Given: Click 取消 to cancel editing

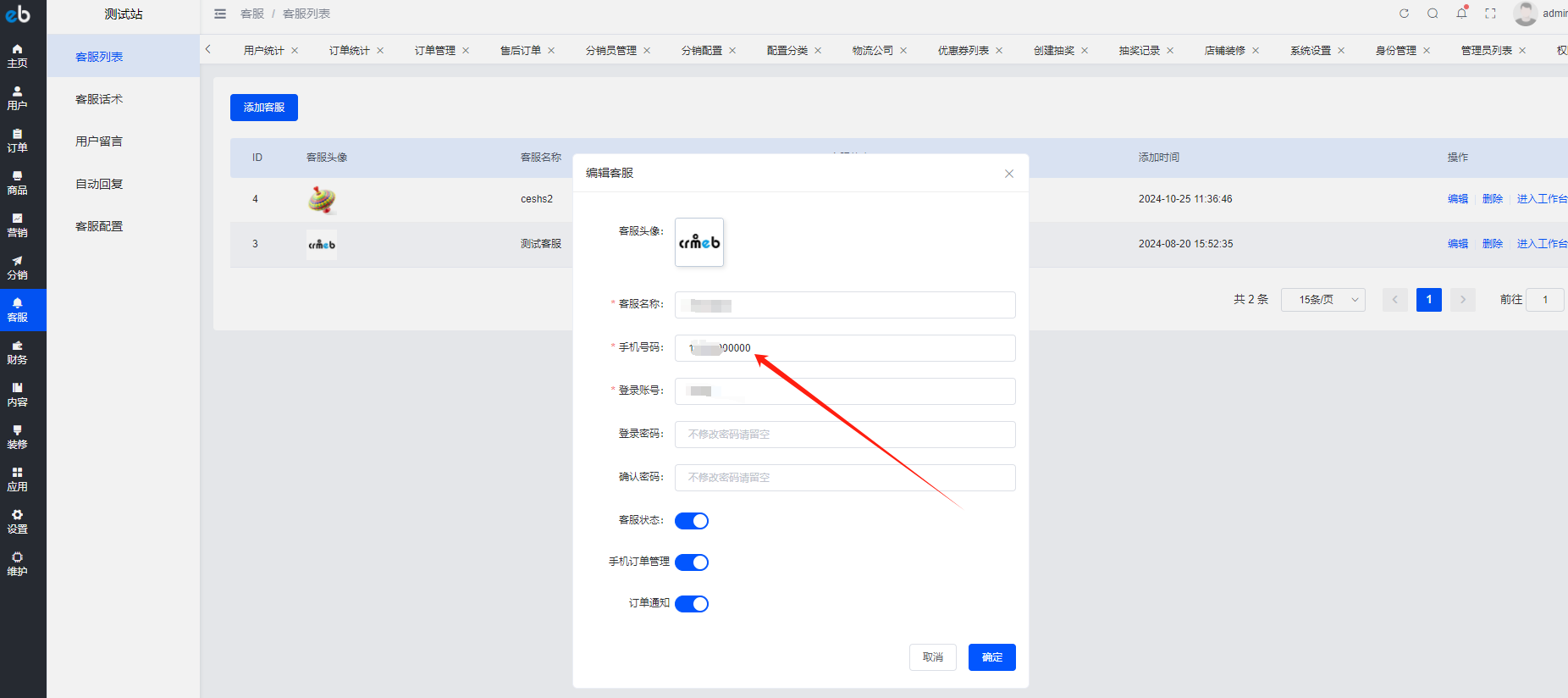Looking at the screenshot, I should click(932, 657).
